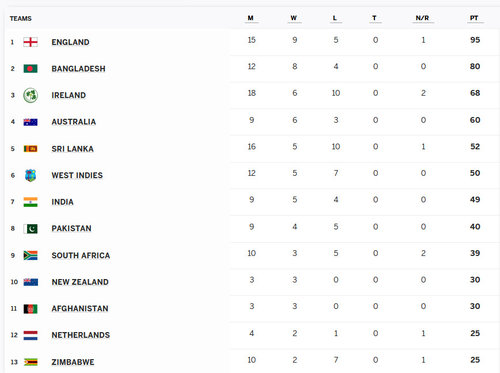Viewport: 500px width, 373px height.
Task: Click the Bangladesh flag icon
Action: click(x=30, y=69)
